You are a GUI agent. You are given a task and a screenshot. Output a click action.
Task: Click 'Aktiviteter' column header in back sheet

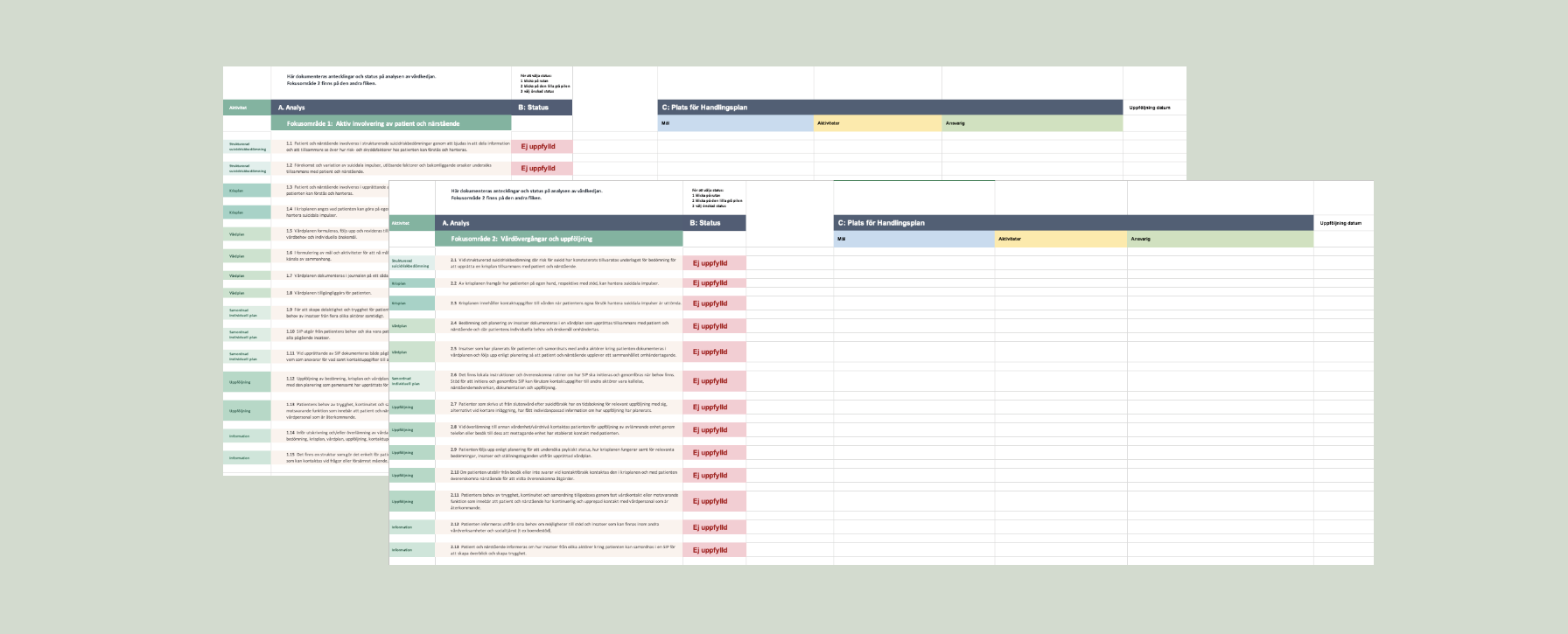tap(878, 123)
